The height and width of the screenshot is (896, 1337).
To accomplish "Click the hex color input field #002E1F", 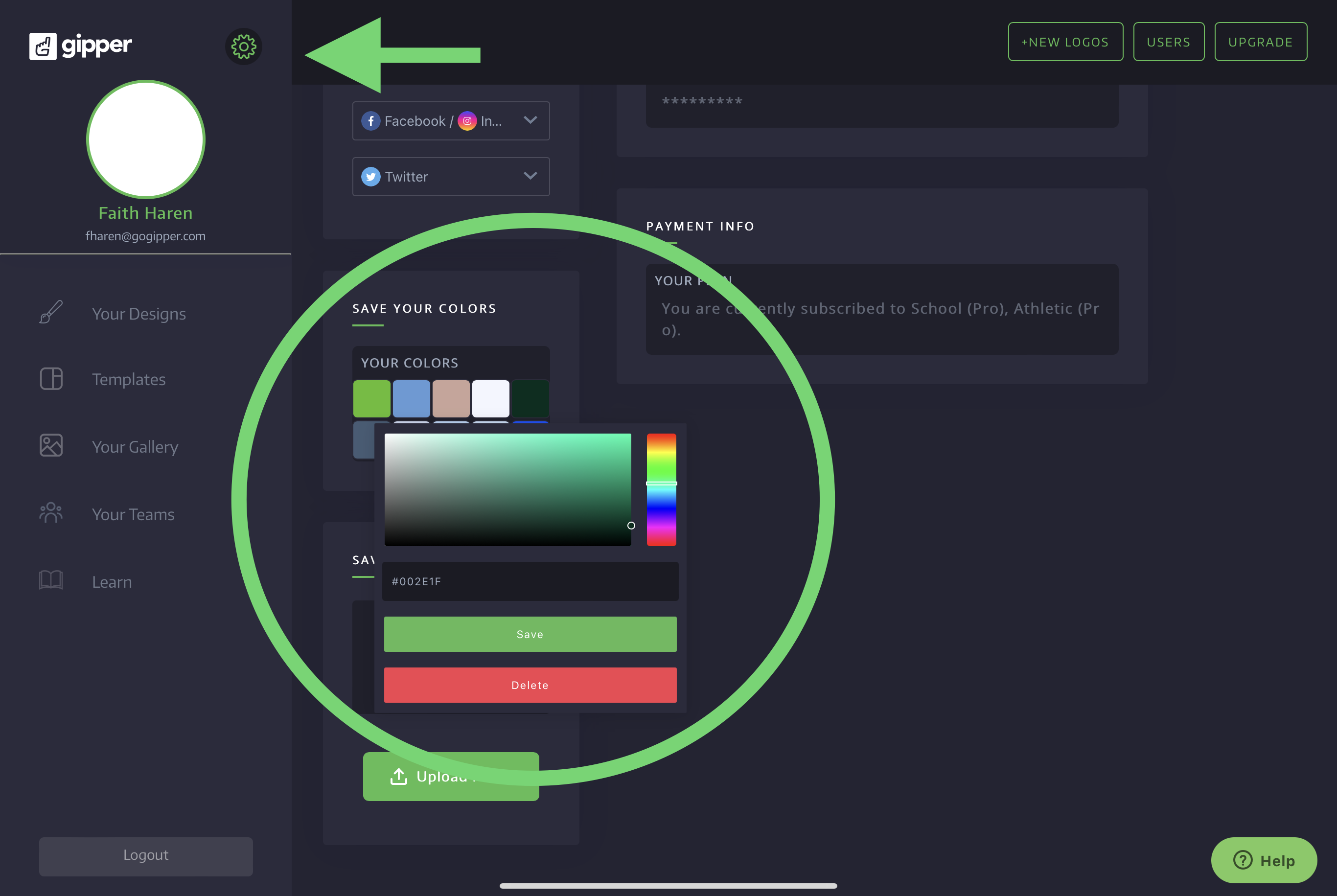I will (530, 581).
